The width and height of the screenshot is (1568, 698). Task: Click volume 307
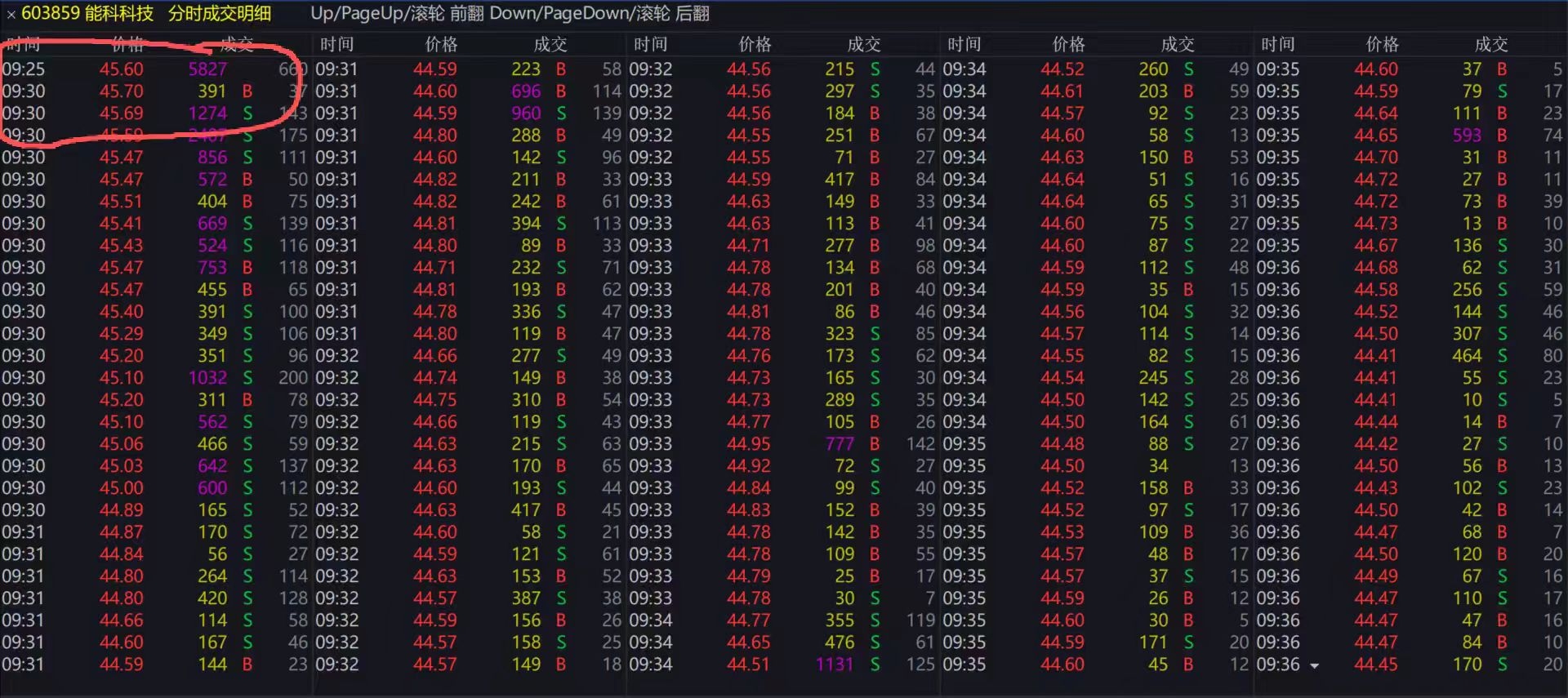click(x=1467, y=334)
